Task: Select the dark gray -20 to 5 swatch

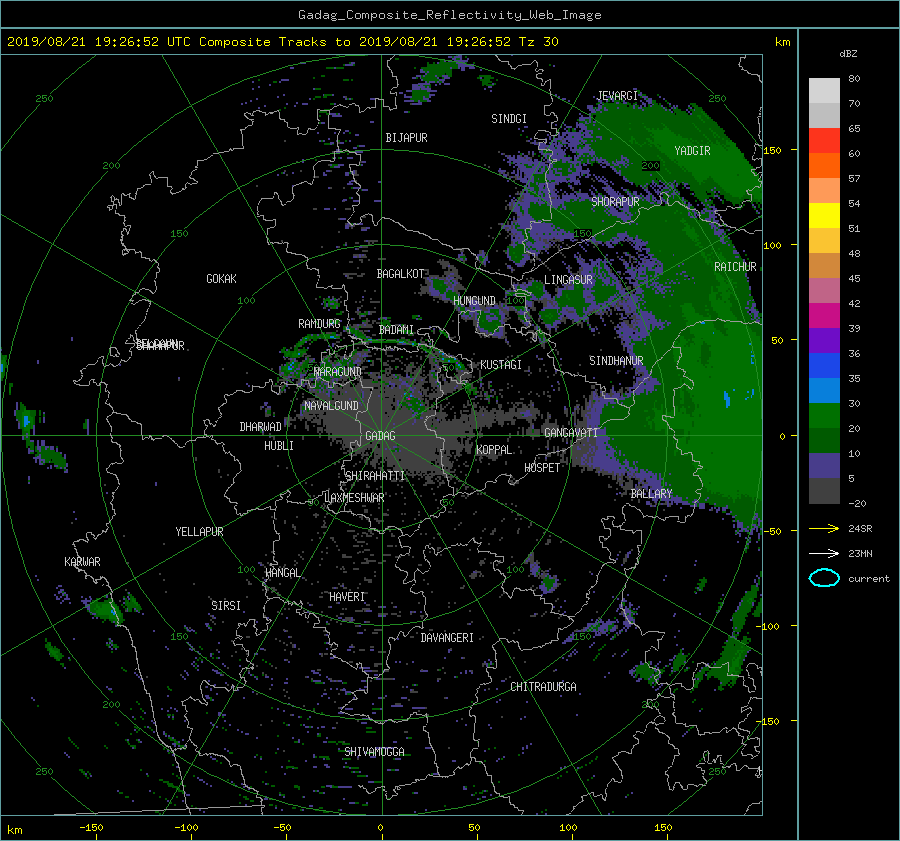Action: tap(824, 491)
